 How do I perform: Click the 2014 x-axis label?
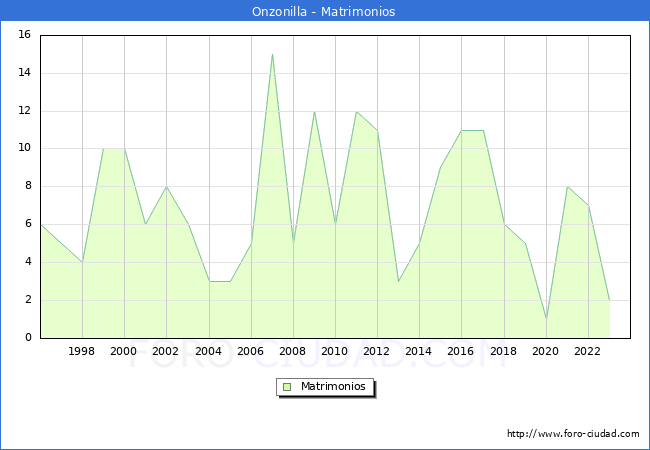[x=419, y=351]
